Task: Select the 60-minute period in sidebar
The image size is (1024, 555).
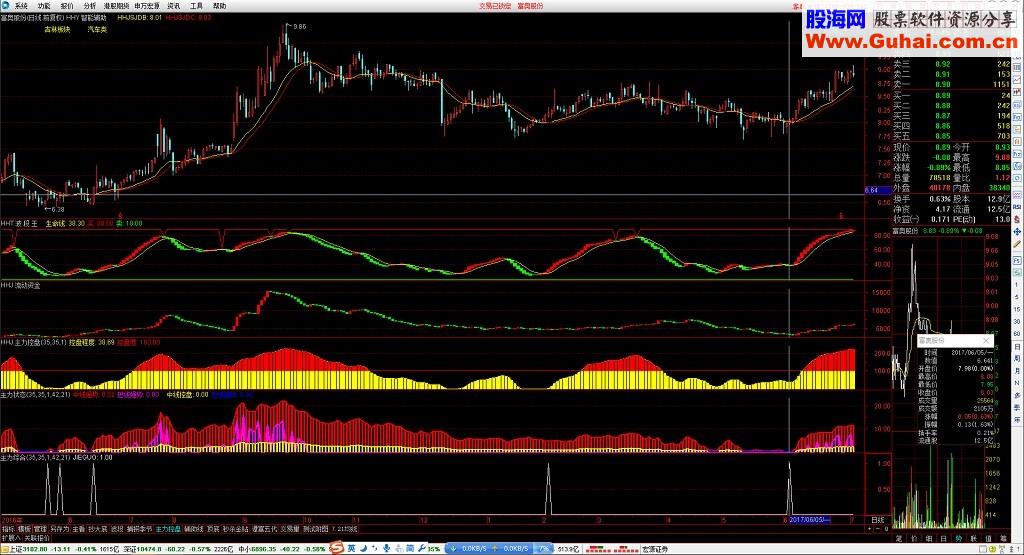Action: click(1017, 334)
